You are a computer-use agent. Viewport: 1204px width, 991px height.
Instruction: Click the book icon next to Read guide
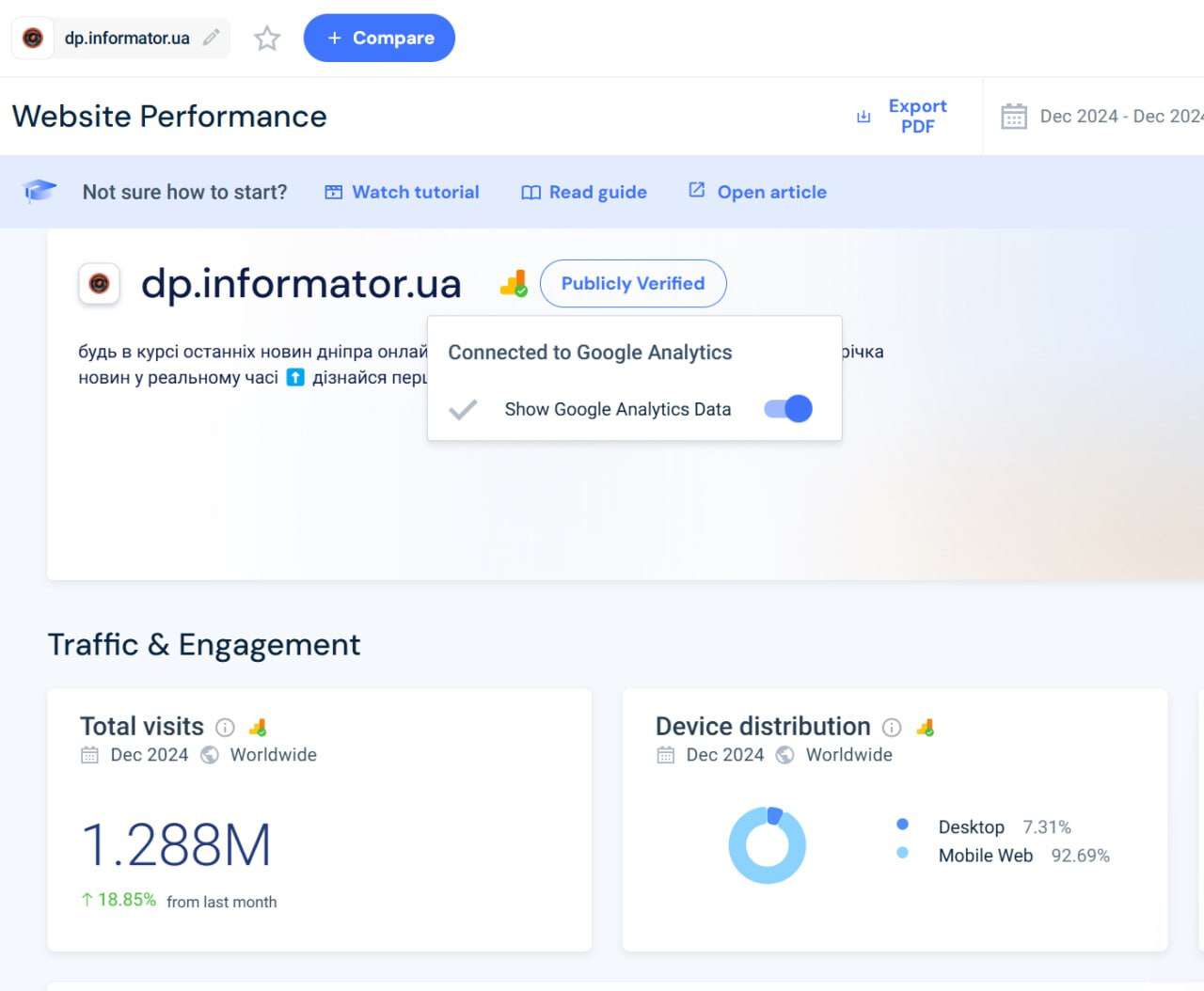point(531,192)
